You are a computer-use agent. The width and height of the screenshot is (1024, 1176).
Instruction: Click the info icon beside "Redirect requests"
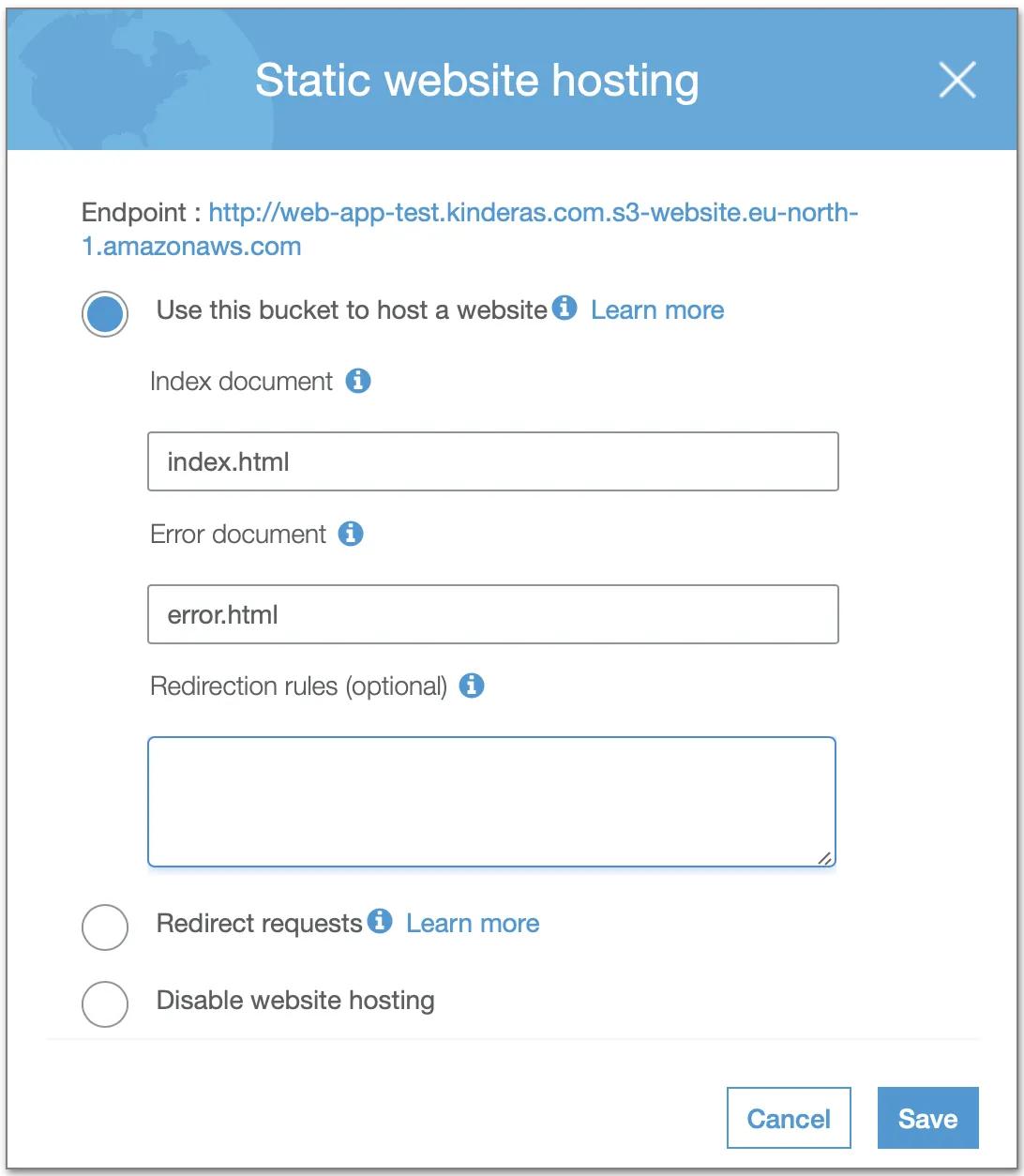380,922
